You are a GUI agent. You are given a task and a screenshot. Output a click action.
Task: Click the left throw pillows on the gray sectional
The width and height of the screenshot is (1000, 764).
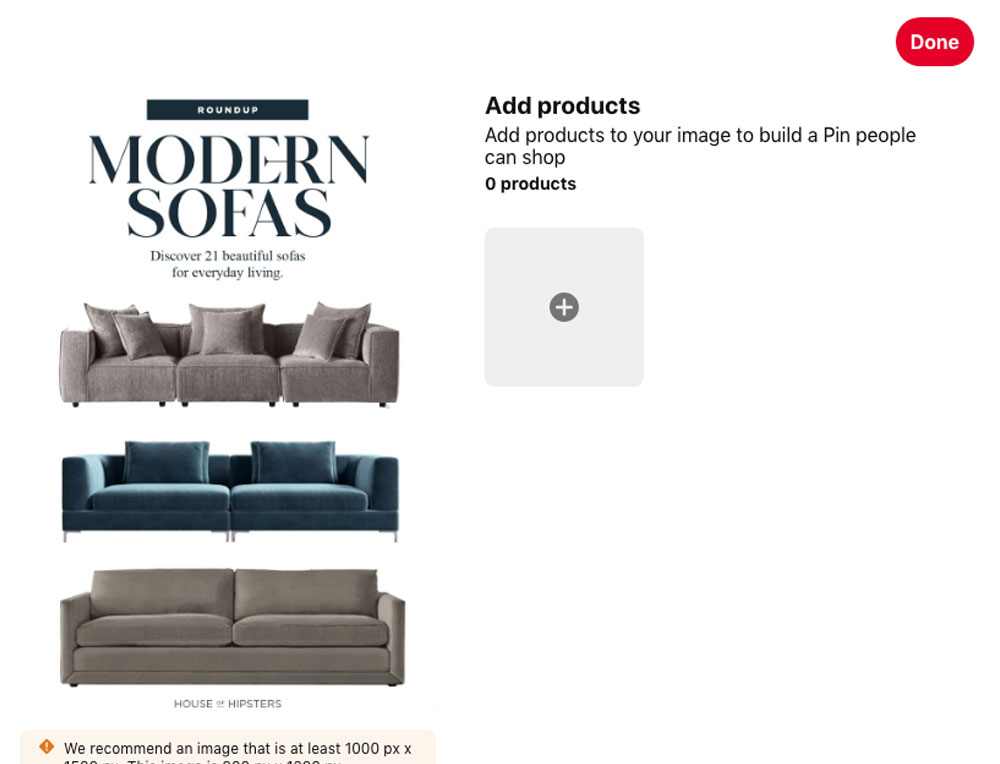126,331
